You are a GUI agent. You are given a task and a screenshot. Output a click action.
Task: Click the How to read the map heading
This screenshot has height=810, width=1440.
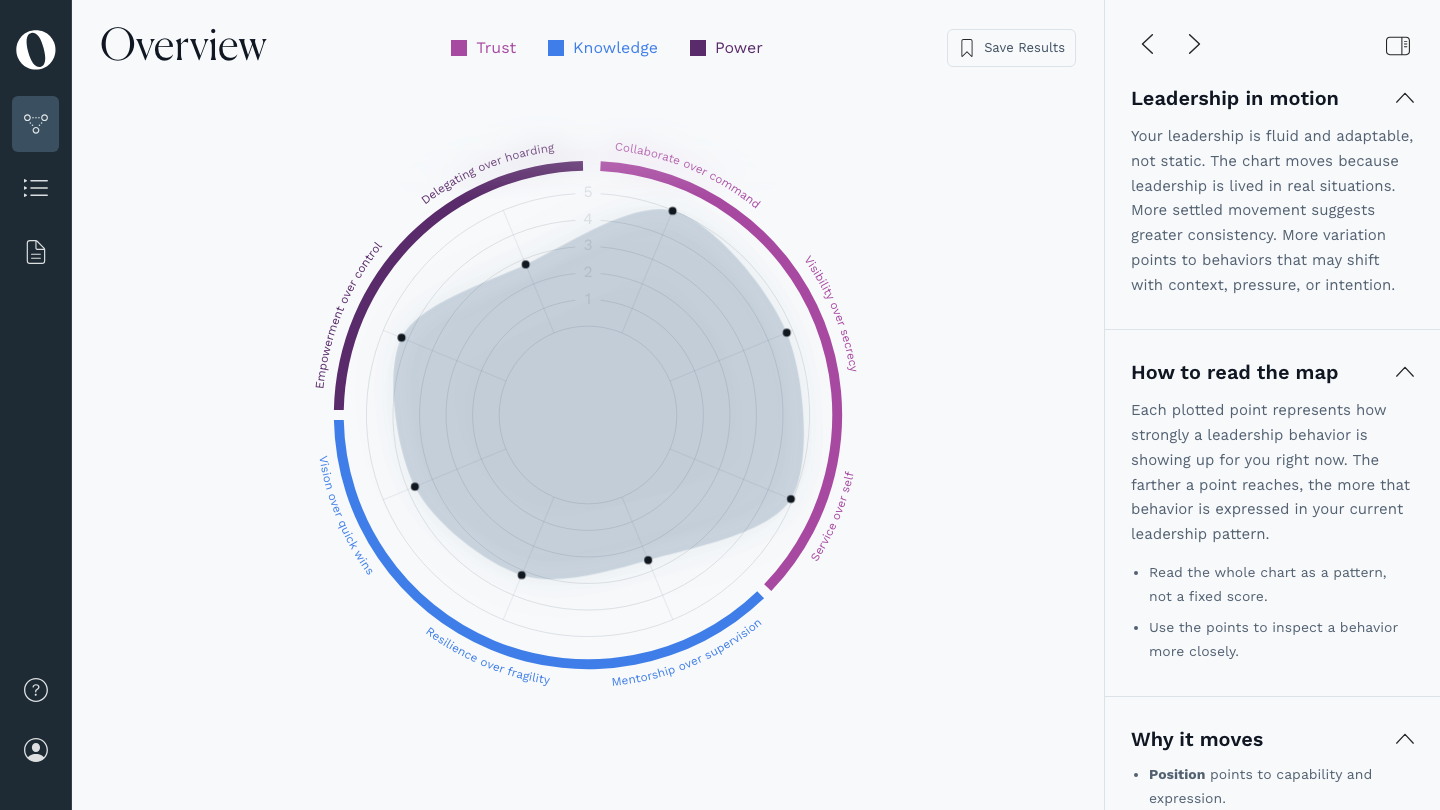[x=1234, y=372]
